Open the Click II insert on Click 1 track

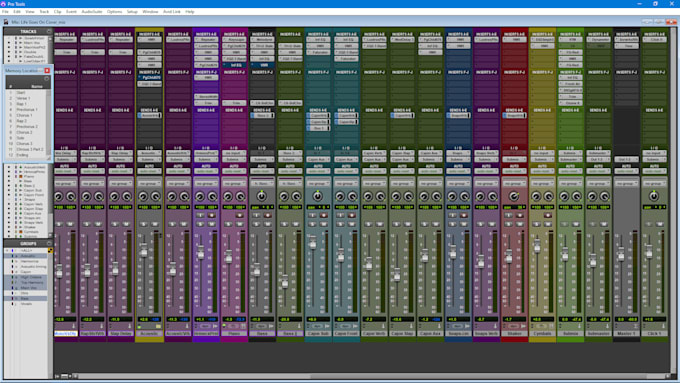[x=654, y=39]
